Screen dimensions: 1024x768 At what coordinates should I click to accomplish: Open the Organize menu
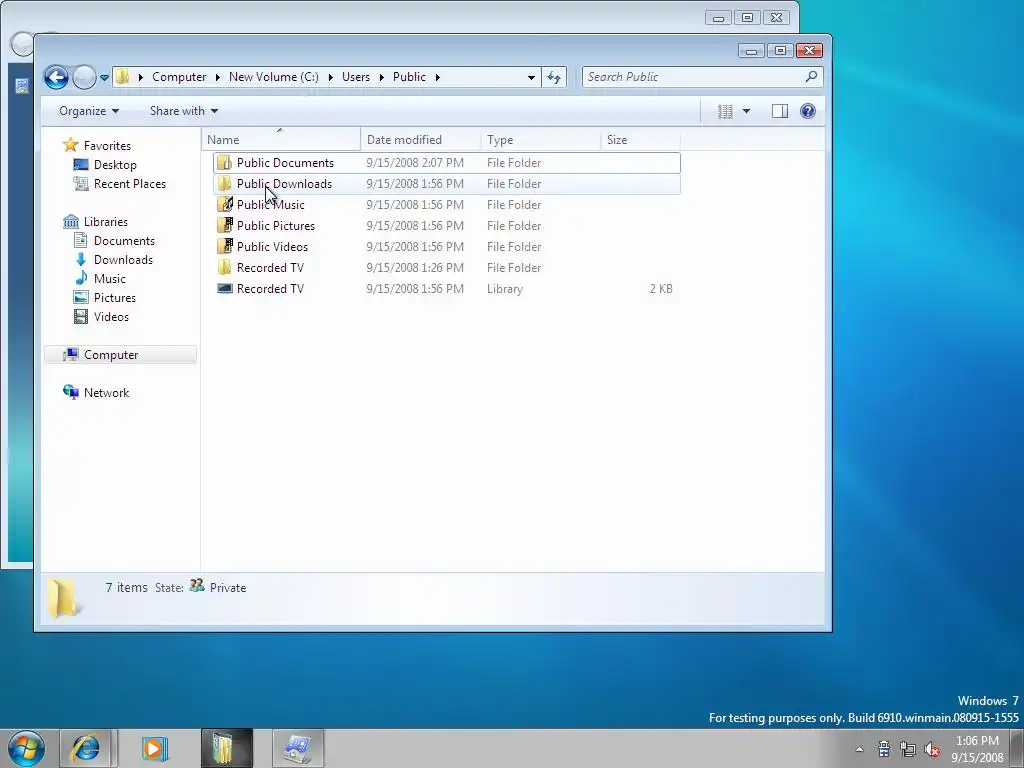89,111
